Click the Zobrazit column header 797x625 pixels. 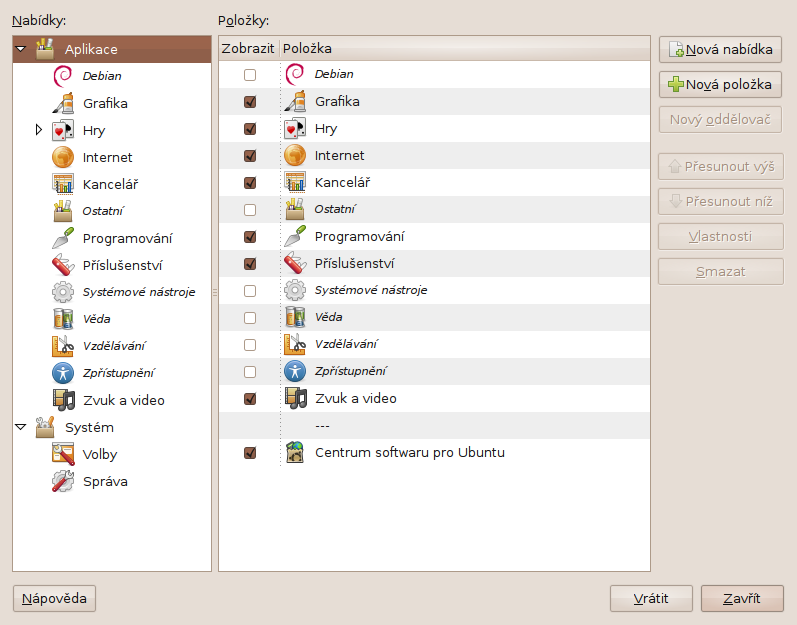[247, 48]
